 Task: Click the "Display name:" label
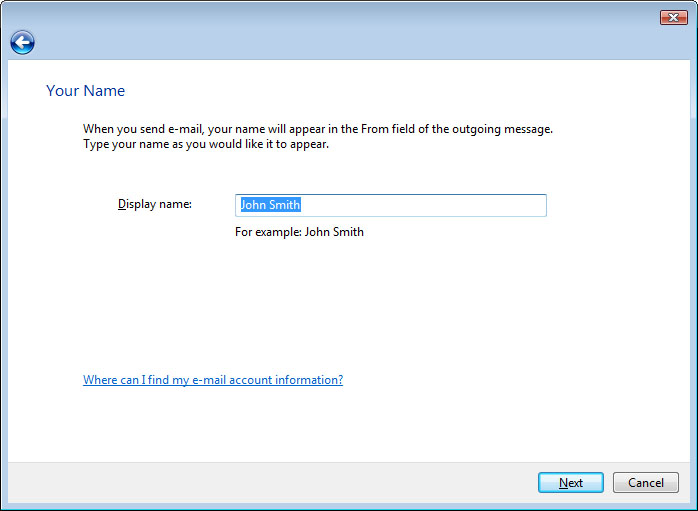154,204
